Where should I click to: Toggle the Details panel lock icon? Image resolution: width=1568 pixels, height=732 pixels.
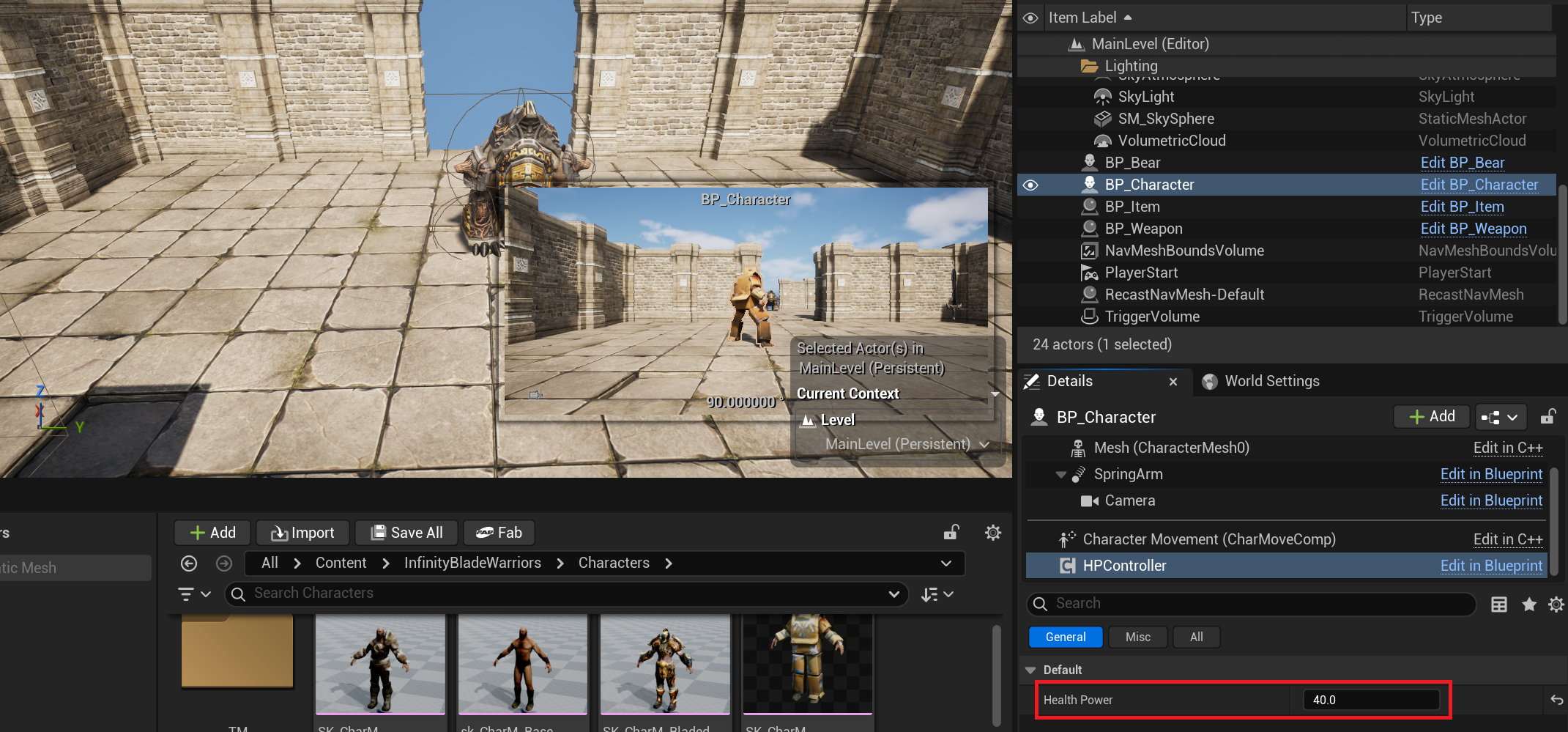coord(1547,417)
